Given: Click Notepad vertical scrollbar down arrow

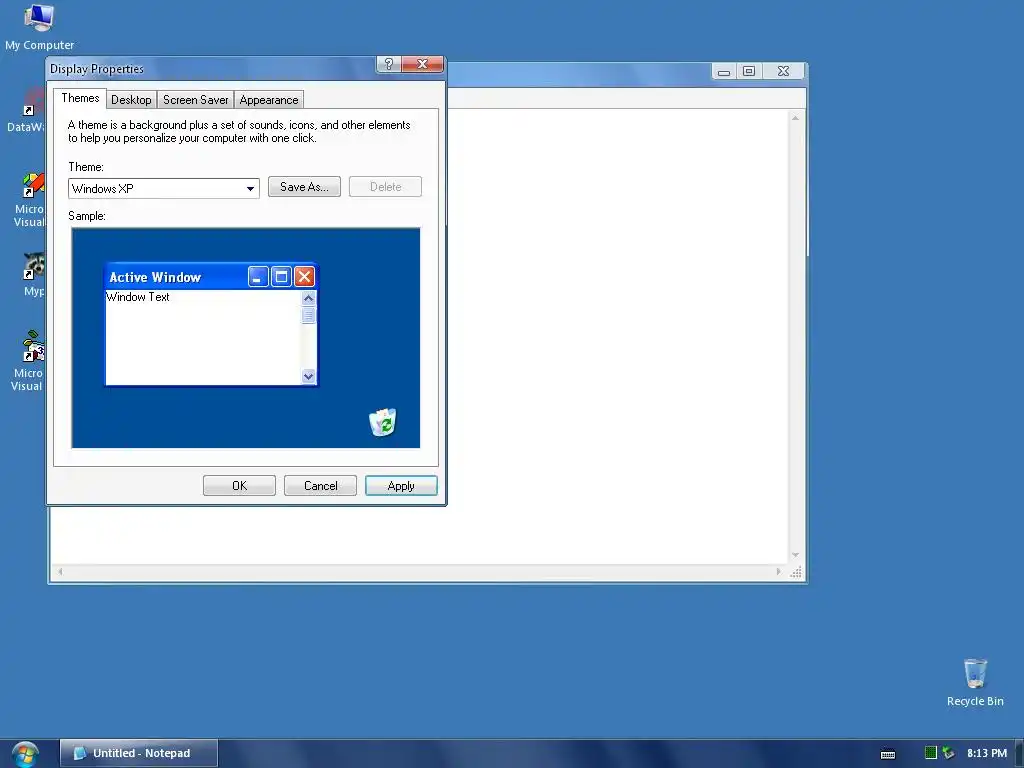Looking at the screenshot, I should coord(795,555).
